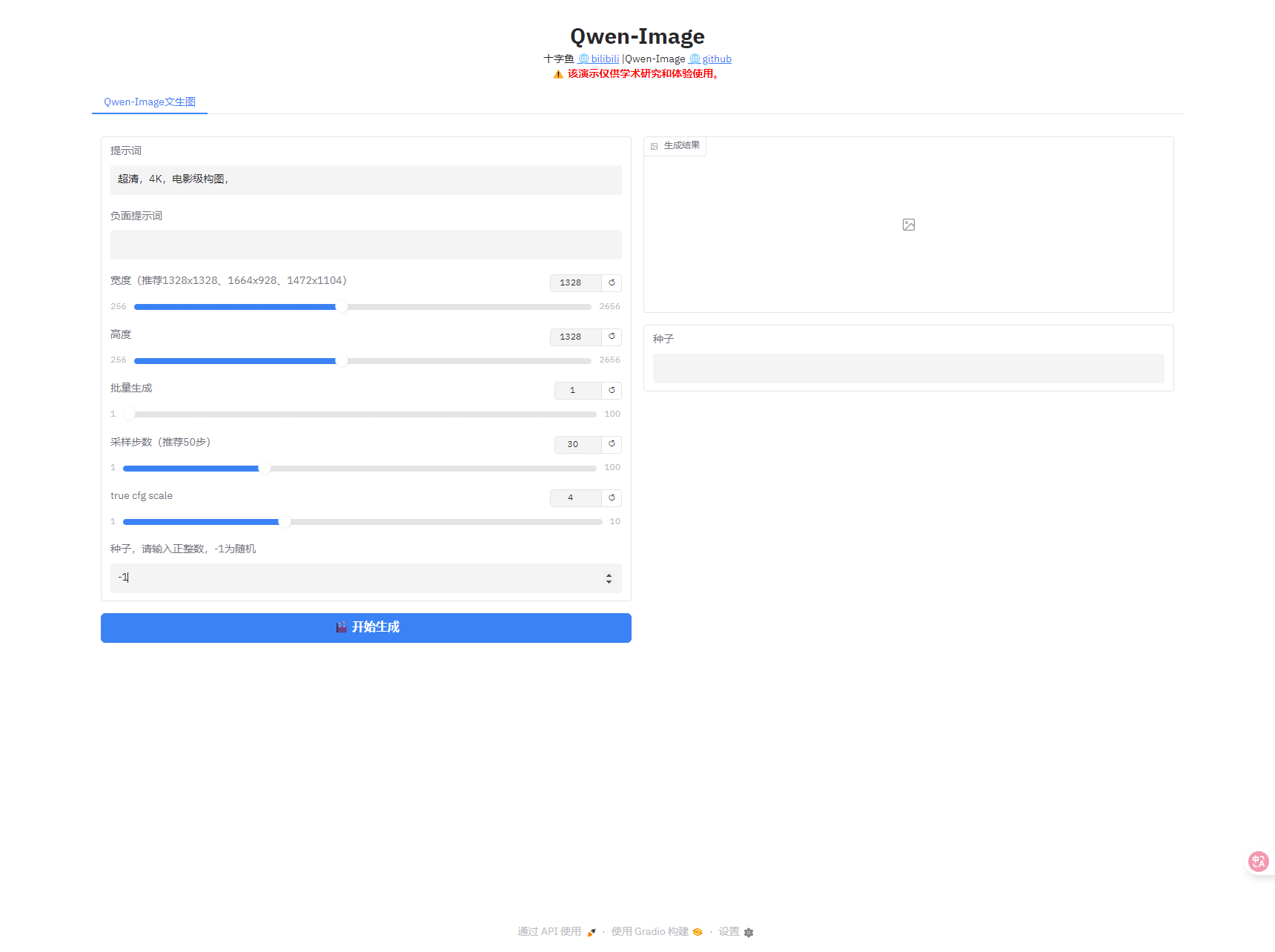Open the settings gear icon in the footer
Image resolution: width=1275 pixels, height=952 pixels.
pos(749,932)
